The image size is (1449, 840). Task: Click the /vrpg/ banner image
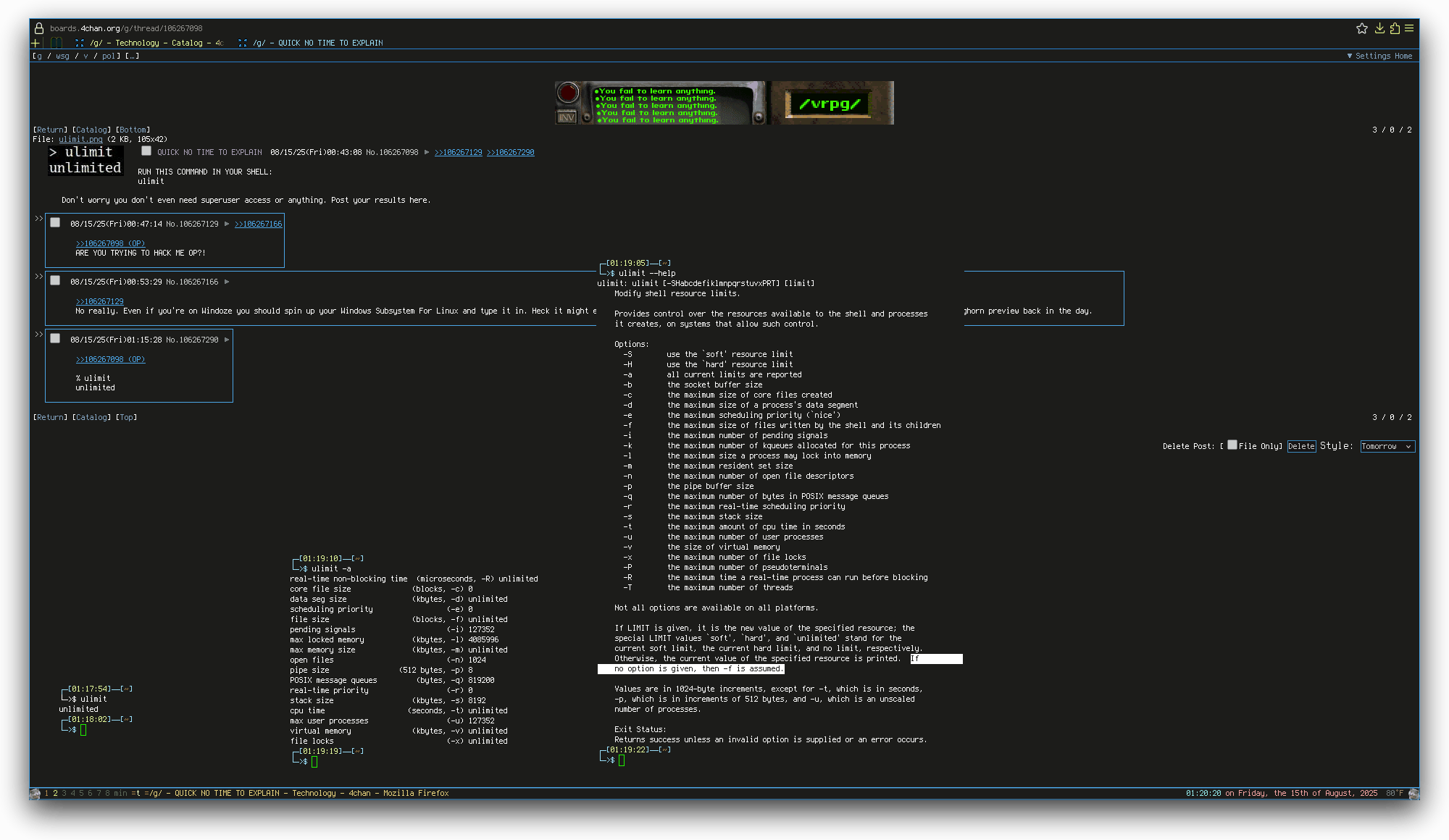[x=832, y=103]
